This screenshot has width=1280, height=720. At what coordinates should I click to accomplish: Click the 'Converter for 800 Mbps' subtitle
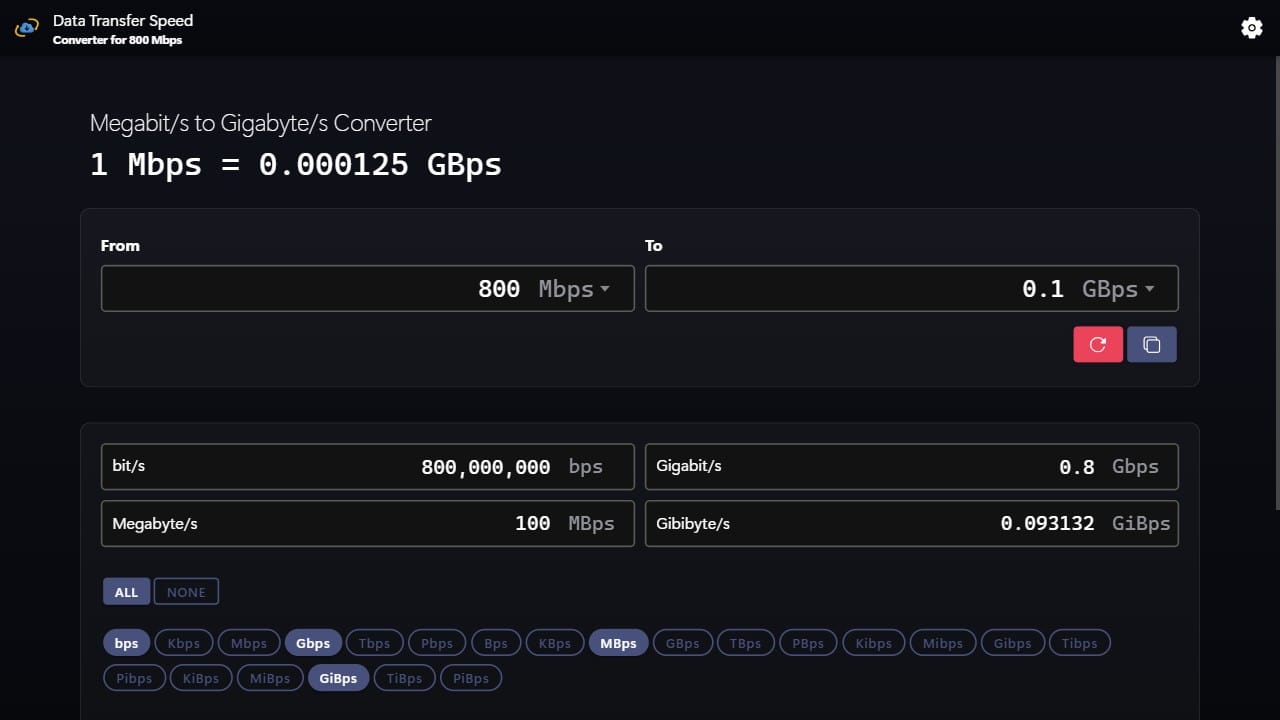tap(118, 40)
